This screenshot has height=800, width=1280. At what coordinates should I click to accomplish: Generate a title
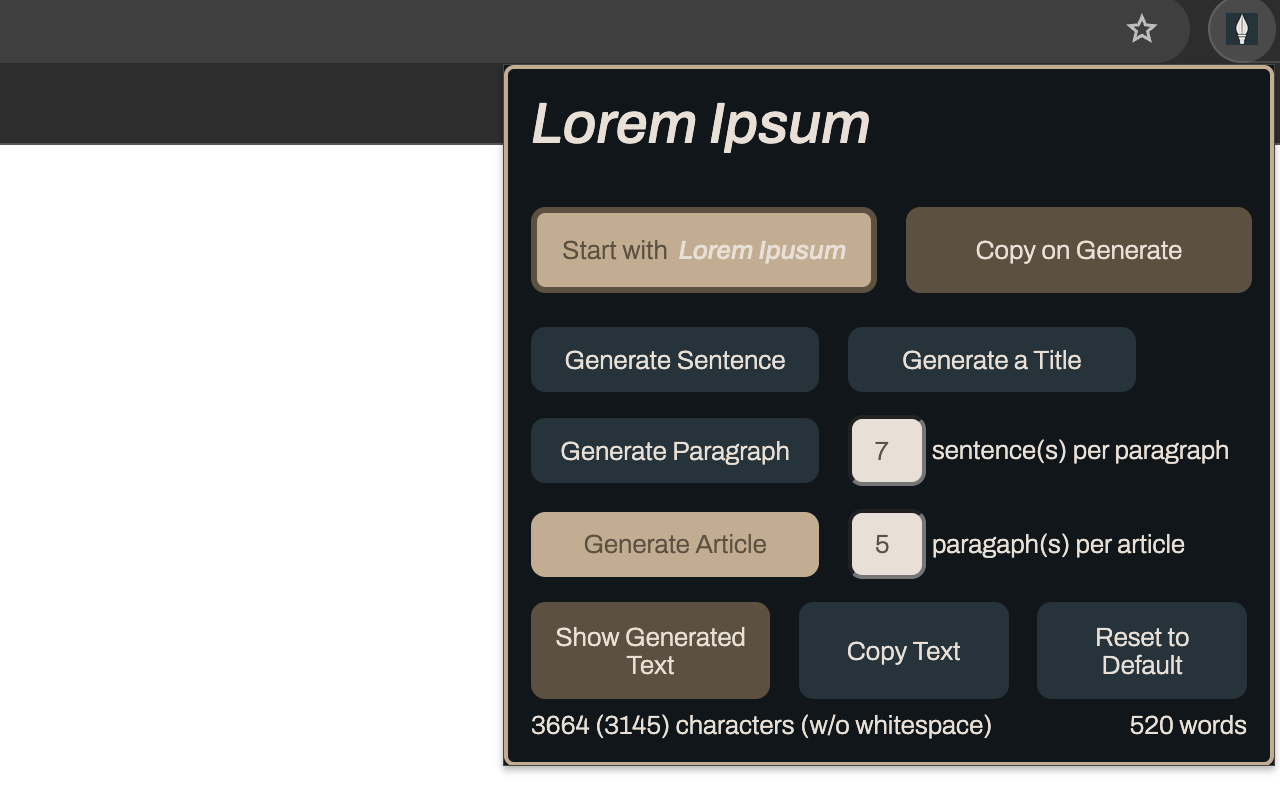(991, 359)
